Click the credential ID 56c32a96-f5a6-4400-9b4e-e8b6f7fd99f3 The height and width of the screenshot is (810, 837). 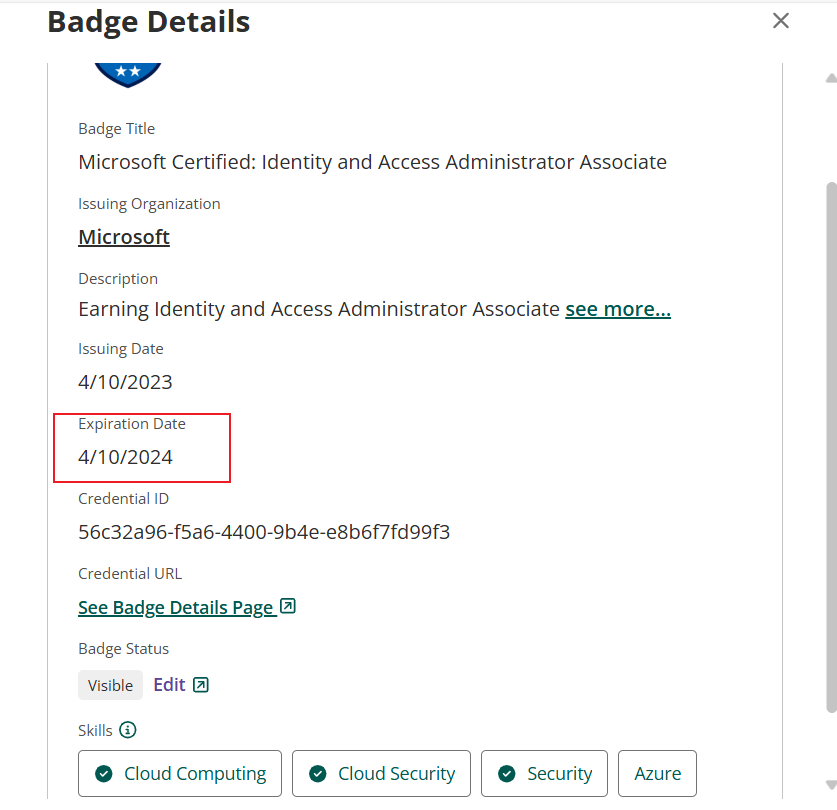[264, 532]
